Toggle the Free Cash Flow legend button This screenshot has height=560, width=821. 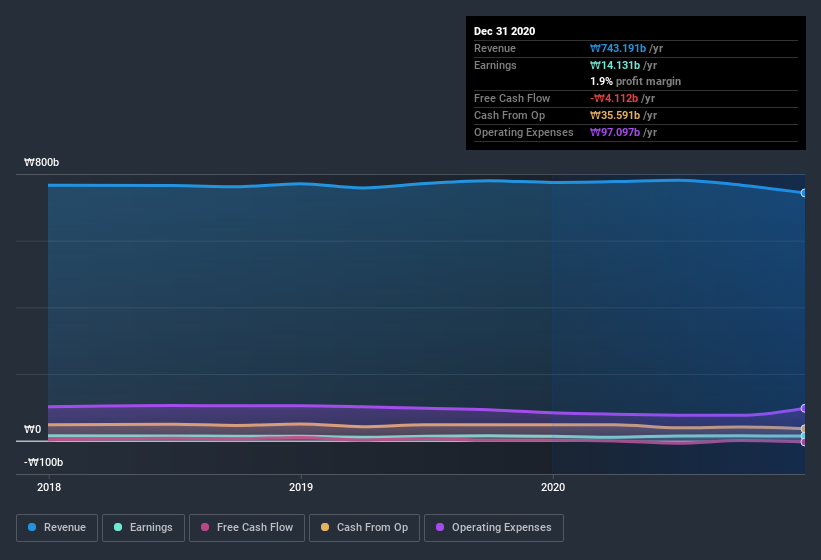(x=247, y=528)
